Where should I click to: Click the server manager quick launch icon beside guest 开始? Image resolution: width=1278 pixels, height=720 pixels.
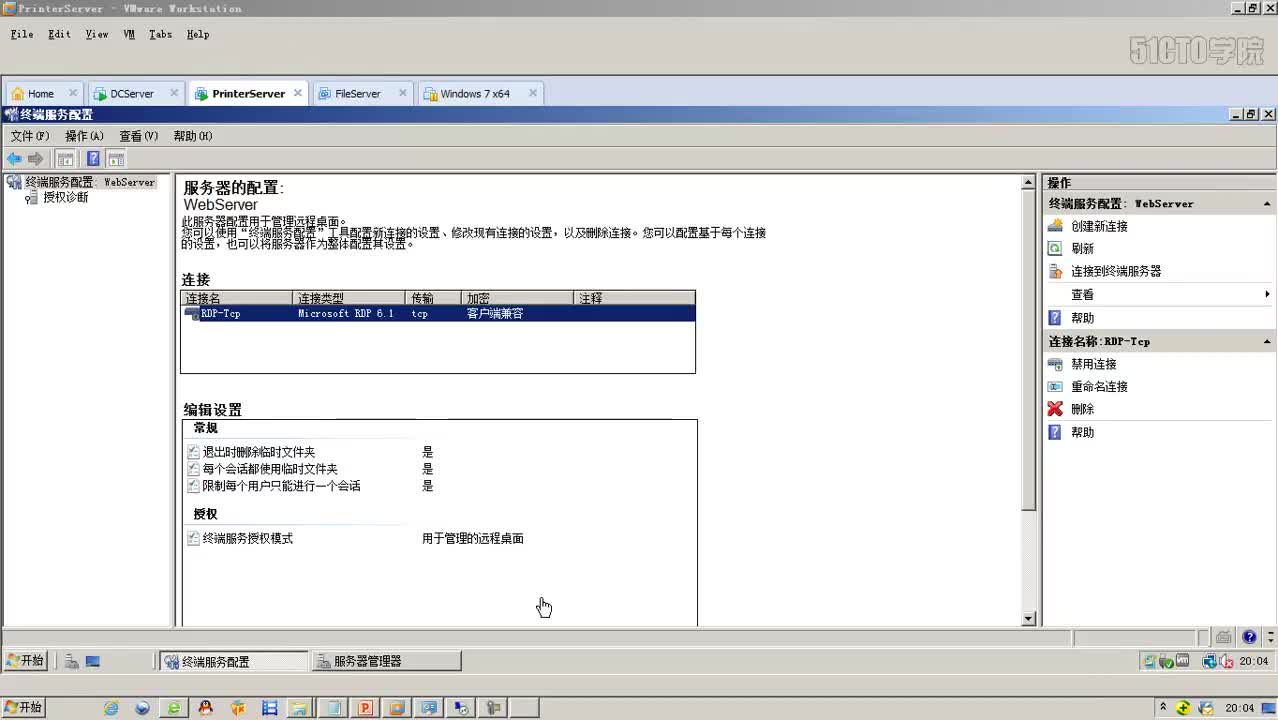click(x=72, y=661)
